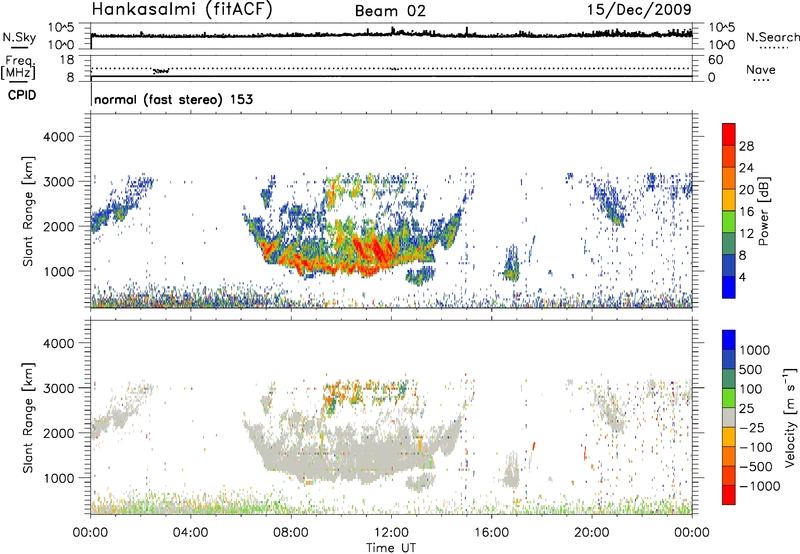Click the Time UT axis title

(391, 548)
